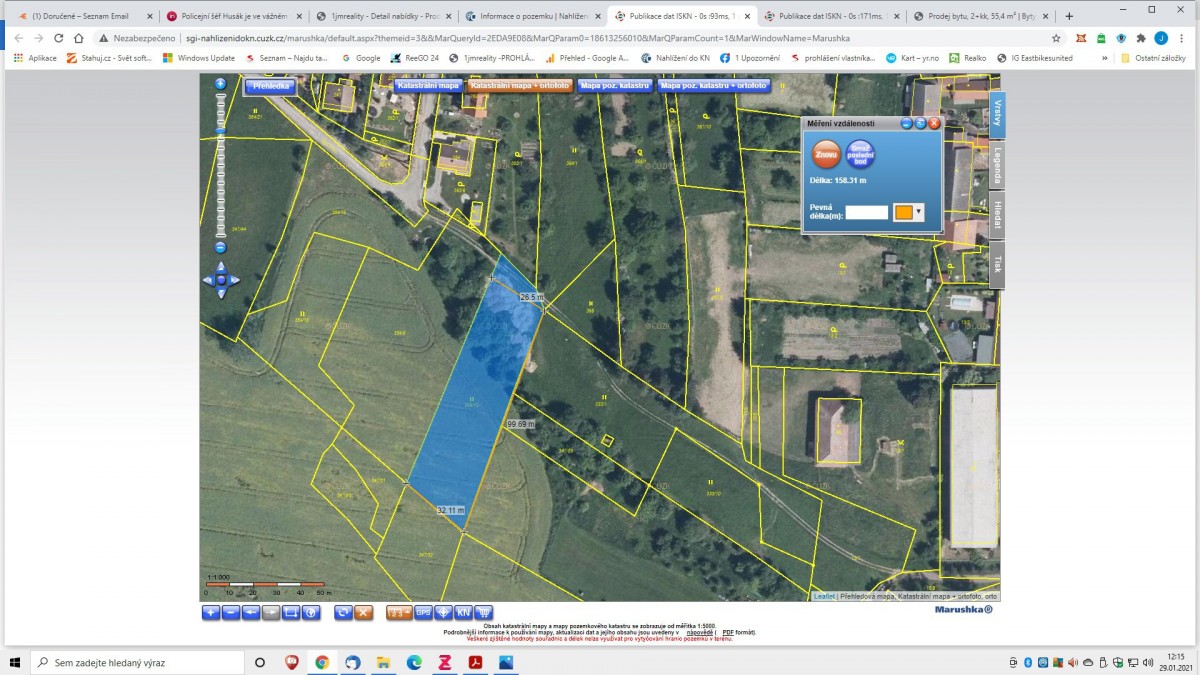1200x675 pixels.
Task: Click the refresh map button
Action: [343, 612]
